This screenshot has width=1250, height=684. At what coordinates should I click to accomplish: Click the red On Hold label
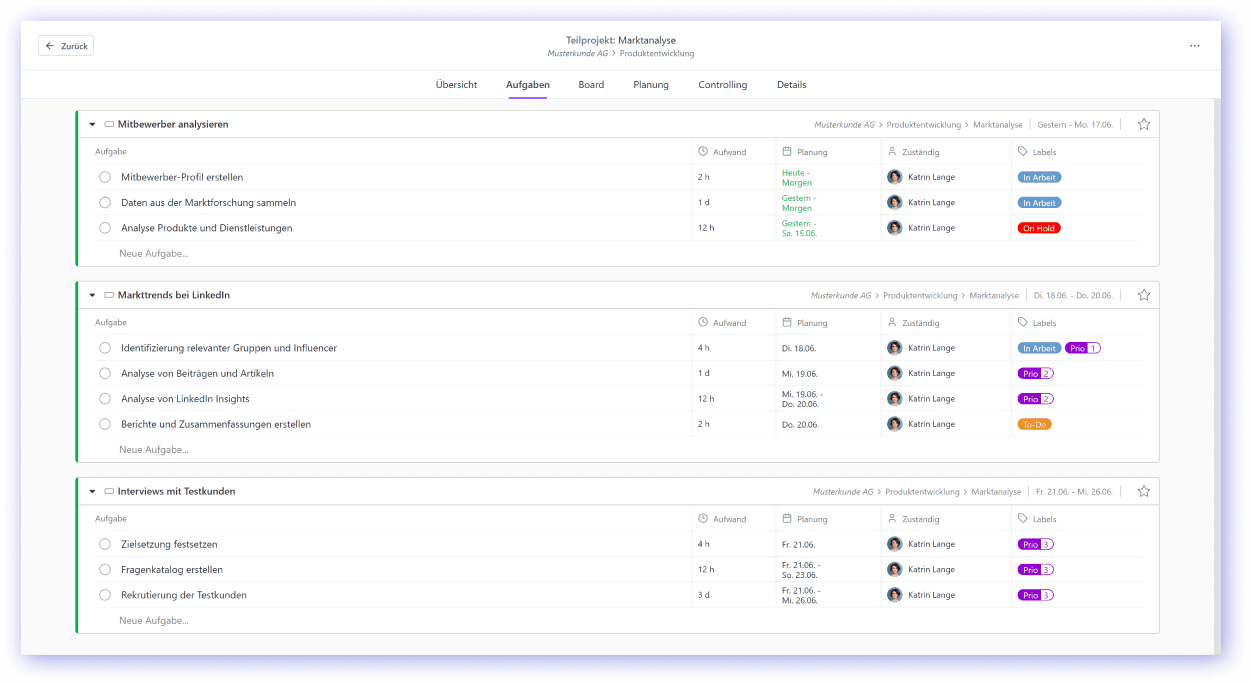pos(1038,228)
